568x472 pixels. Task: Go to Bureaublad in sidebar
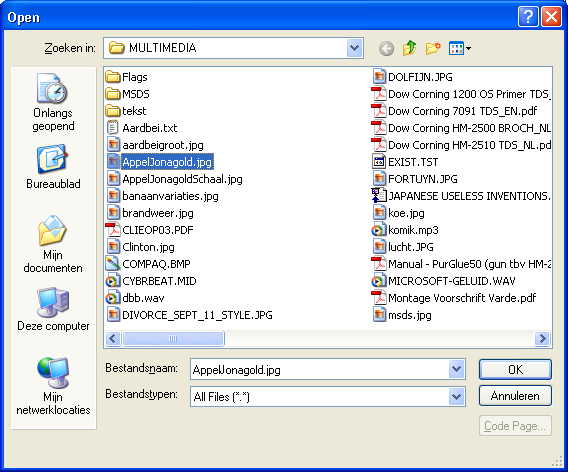click(53, 167)
